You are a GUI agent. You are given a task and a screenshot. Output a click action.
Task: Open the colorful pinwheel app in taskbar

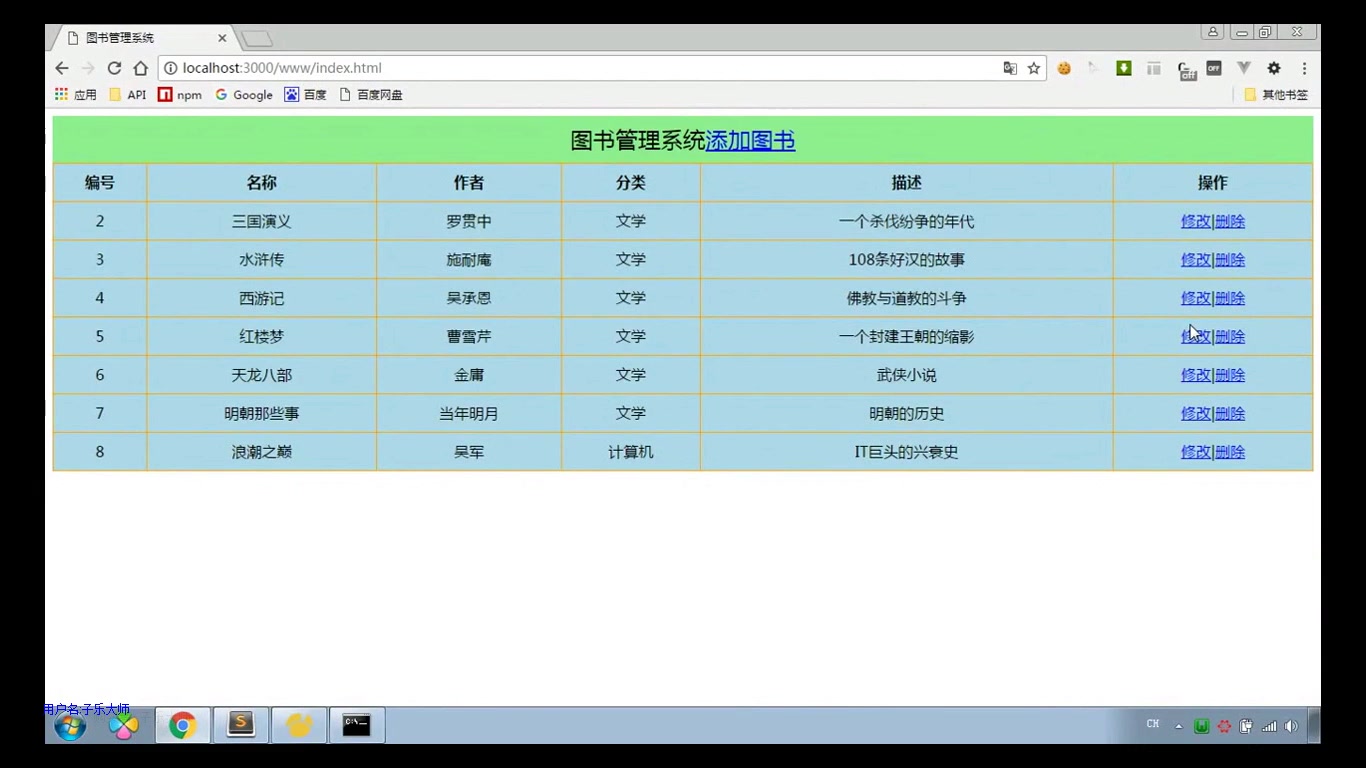[x=124, y=726]
